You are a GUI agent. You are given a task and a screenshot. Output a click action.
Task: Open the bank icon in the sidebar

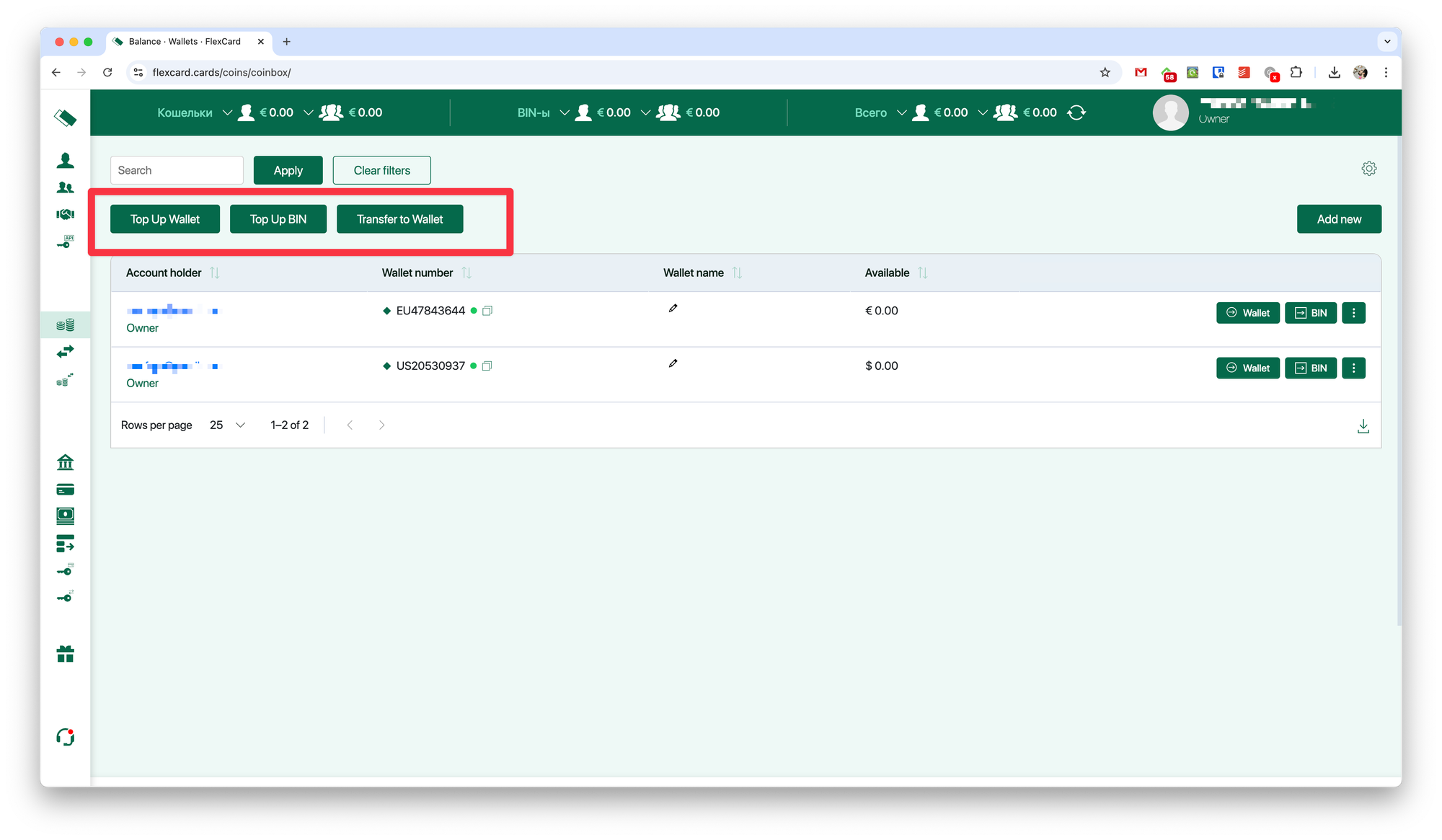(65, 462)
